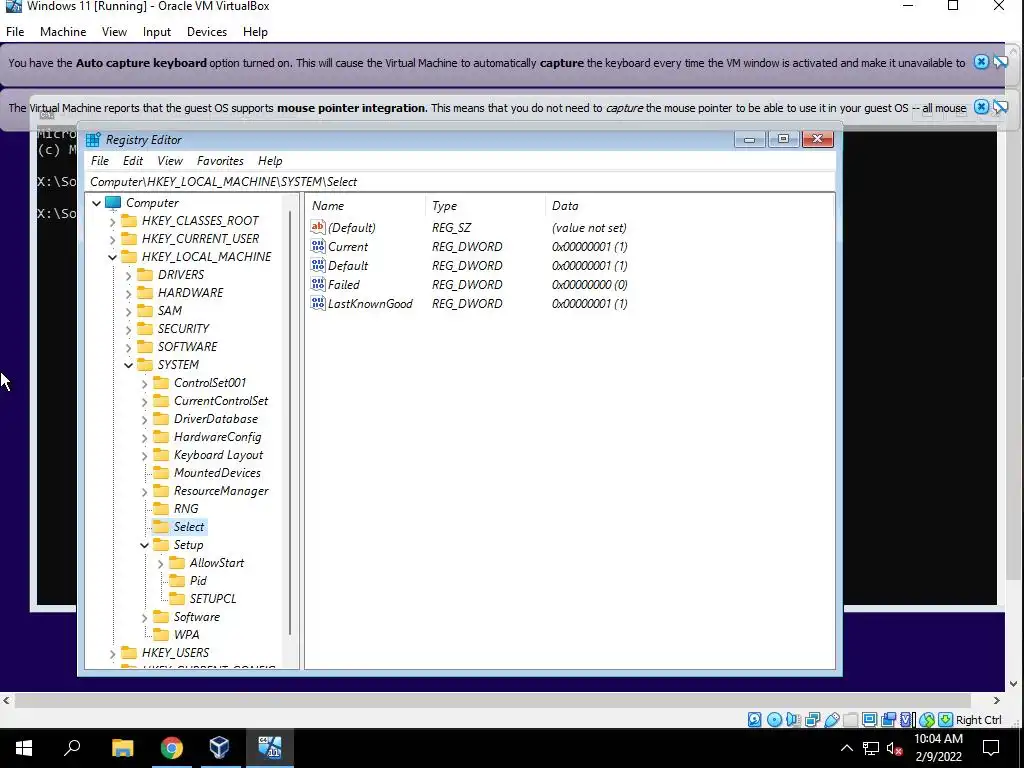Select the WPA key

point(186,634)
